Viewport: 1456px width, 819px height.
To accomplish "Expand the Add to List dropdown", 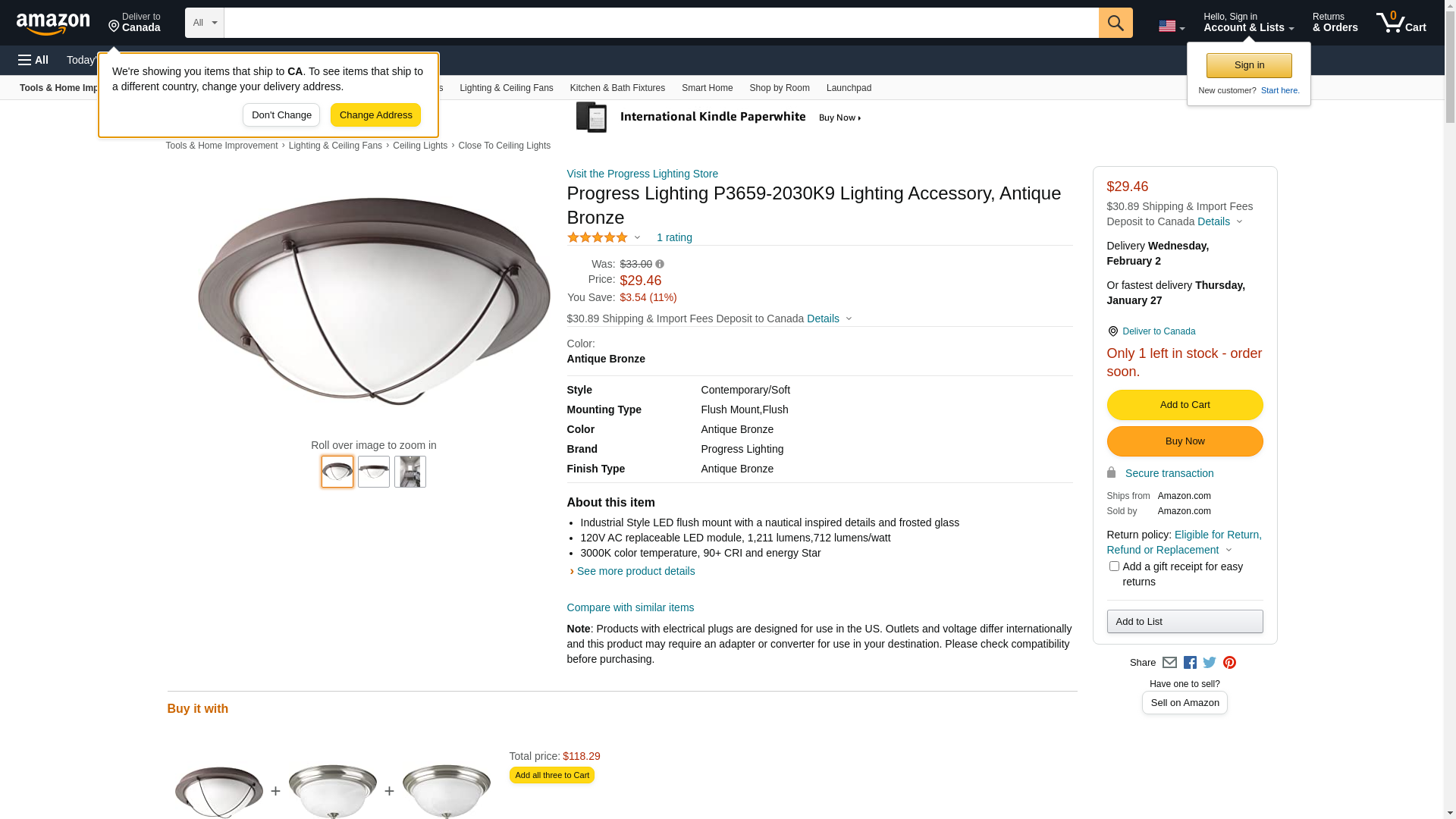I will click(x=1185, y=622).
